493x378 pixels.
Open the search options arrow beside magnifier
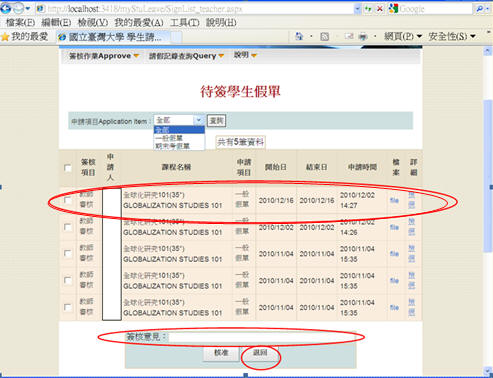click(x=488, y=9)
